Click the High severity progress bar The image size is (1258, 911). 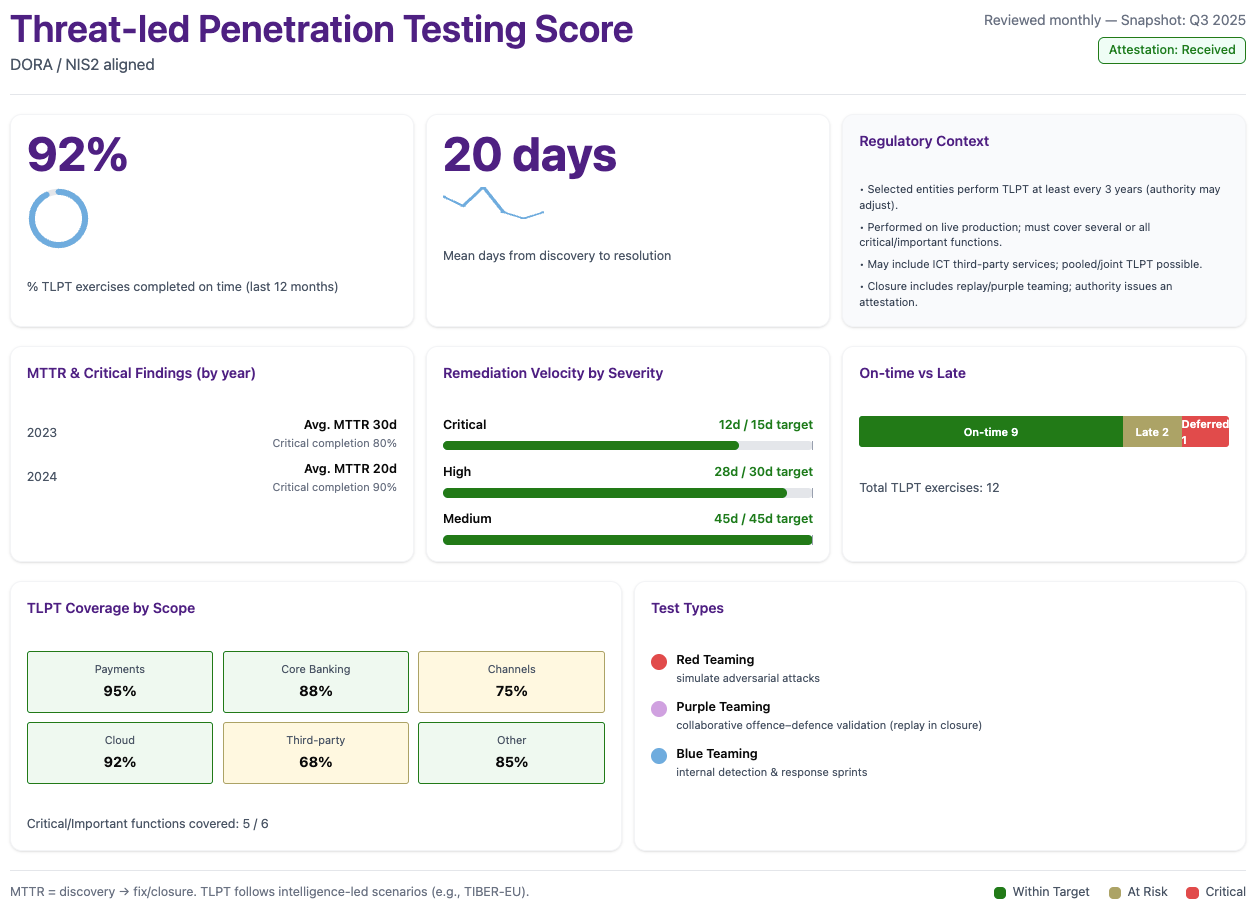coord(628,493)
